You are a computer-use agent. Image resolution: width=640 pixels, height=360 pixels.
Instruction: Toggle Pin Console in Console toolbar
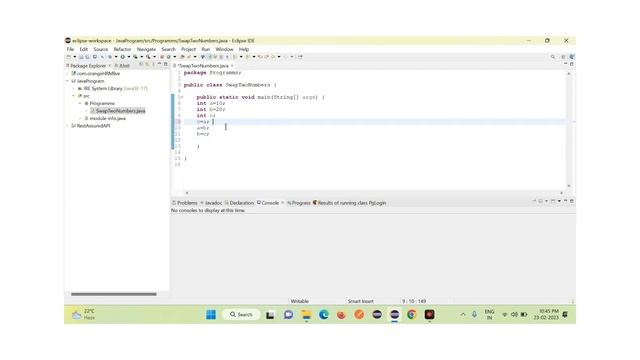point(534,201)
